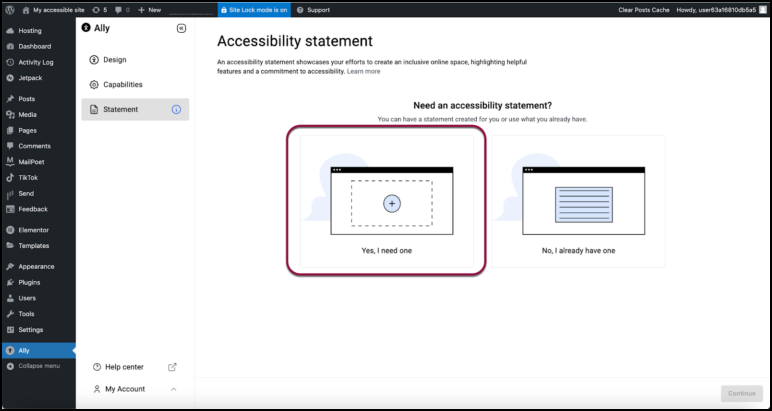Open Help center external link icon
772x411 pixels.
click(172, 367)
